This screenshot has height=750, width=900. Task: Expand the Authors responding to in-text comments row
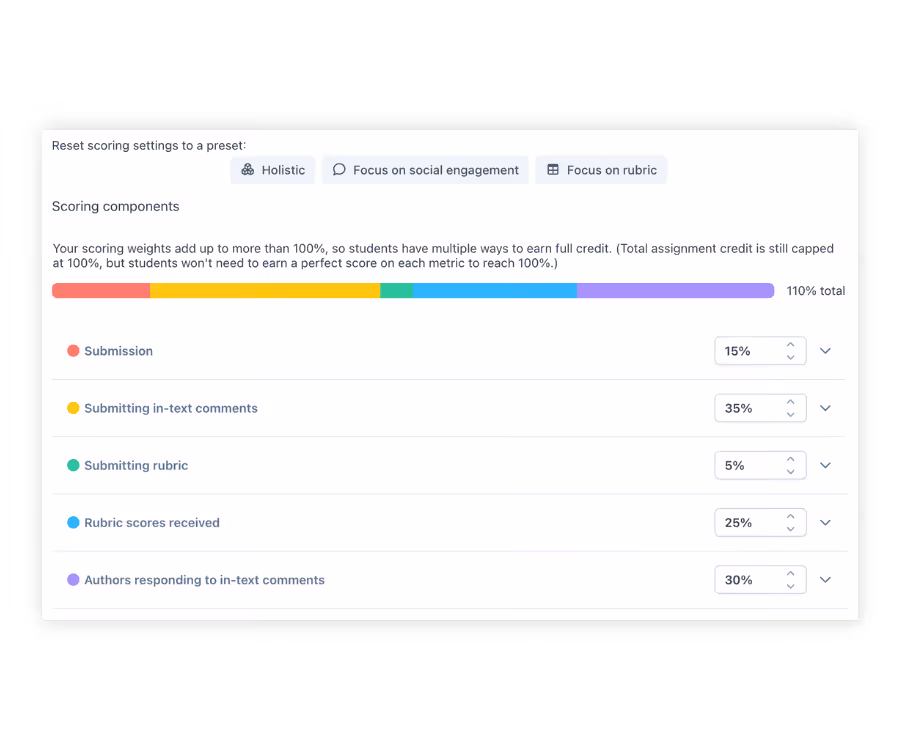coord(825,580)
